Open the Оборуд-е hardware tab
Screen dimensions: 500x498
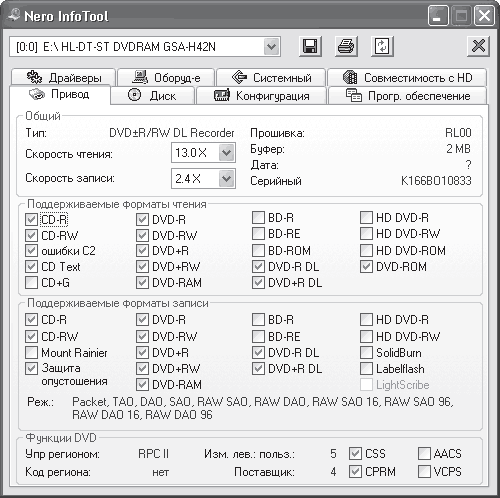[x=166, y=78]
